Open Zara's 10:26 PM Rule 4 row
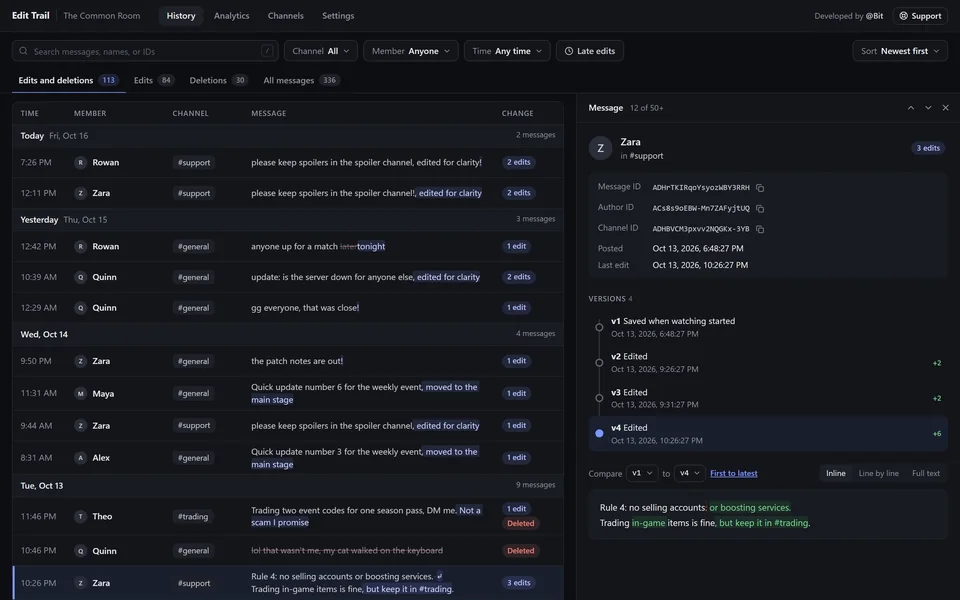This screenshot has height=600, width=960. (x=288, y=583)
